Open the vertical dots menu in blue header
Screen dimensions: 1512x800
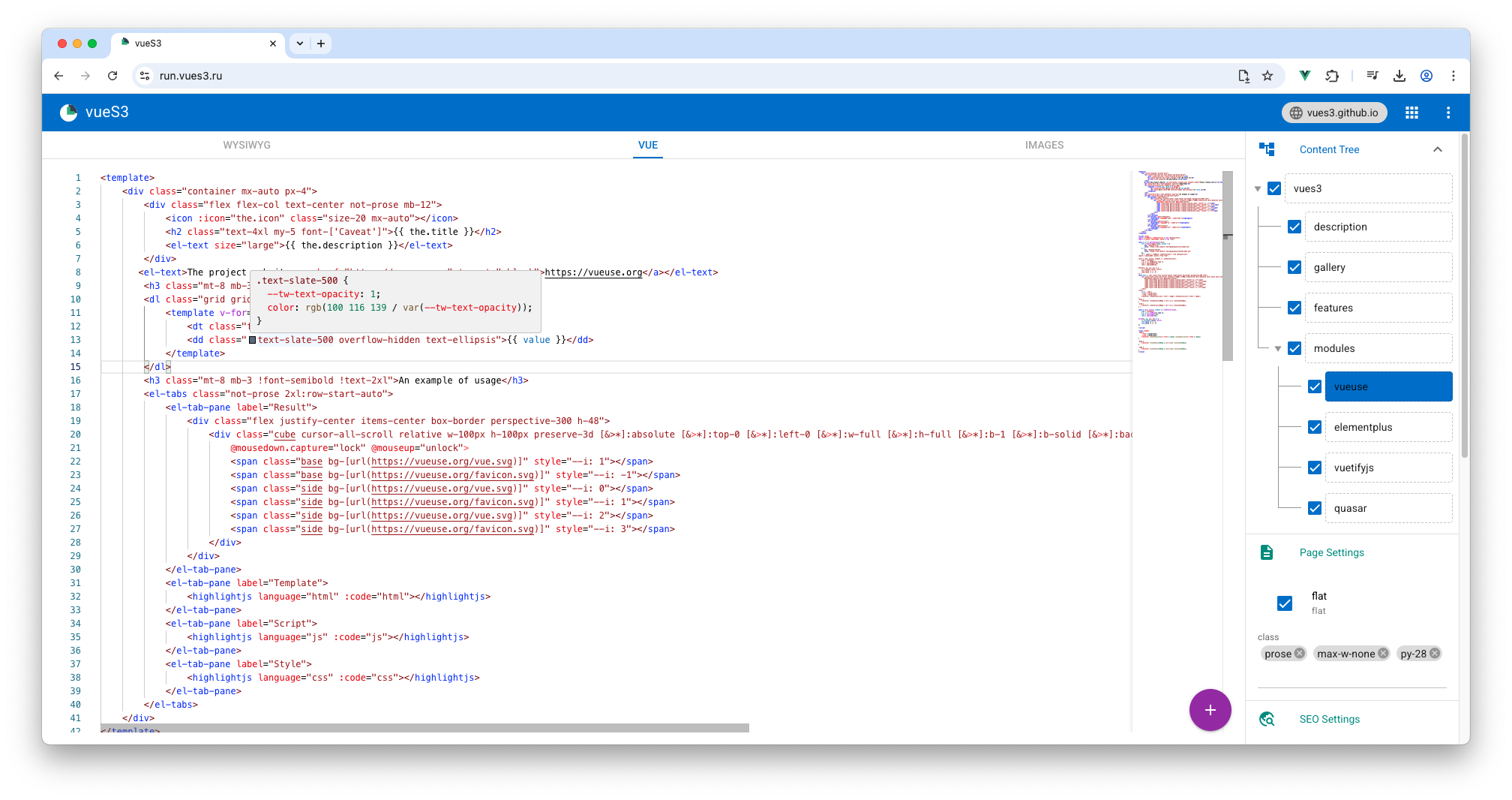(x=1447, y=113)
